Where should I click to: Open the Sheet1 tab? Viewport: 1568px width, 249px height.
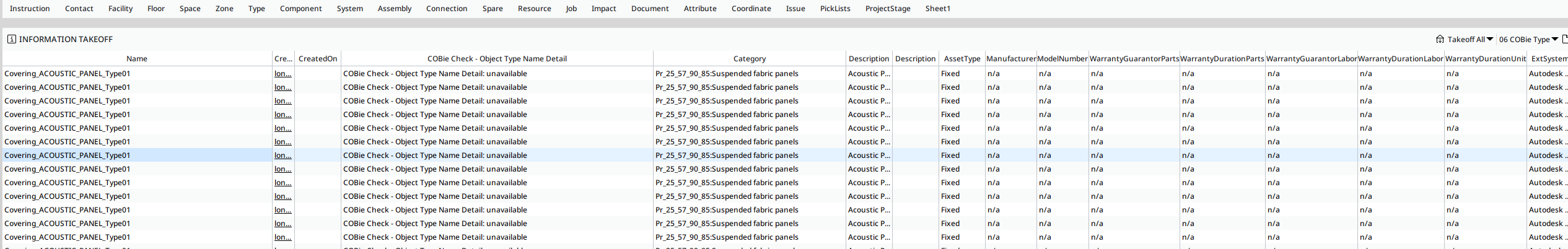[x=937, y=9]
